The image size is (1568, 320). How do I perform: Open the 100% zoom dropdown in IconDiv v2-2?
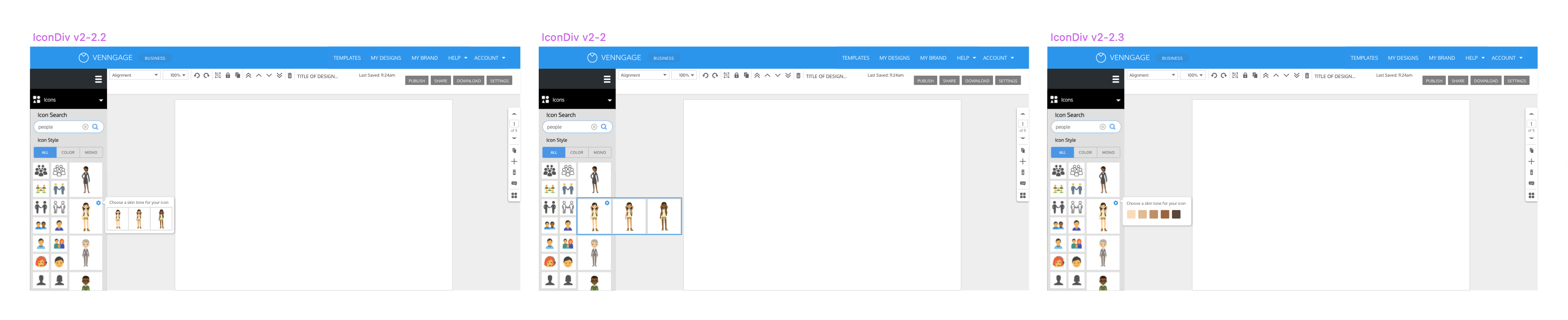coord(685,75)
